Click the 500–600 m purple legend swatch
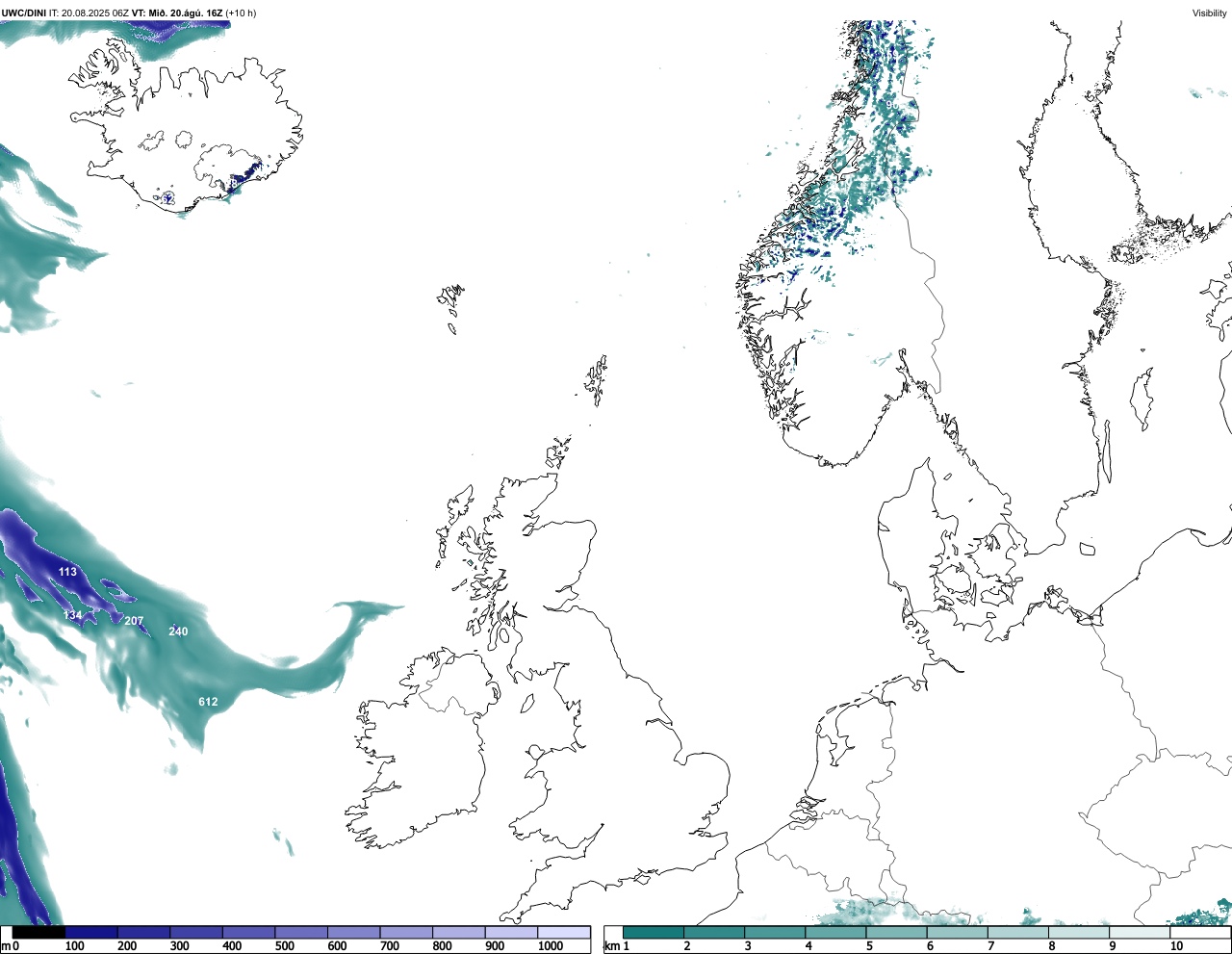 (301, 933)
